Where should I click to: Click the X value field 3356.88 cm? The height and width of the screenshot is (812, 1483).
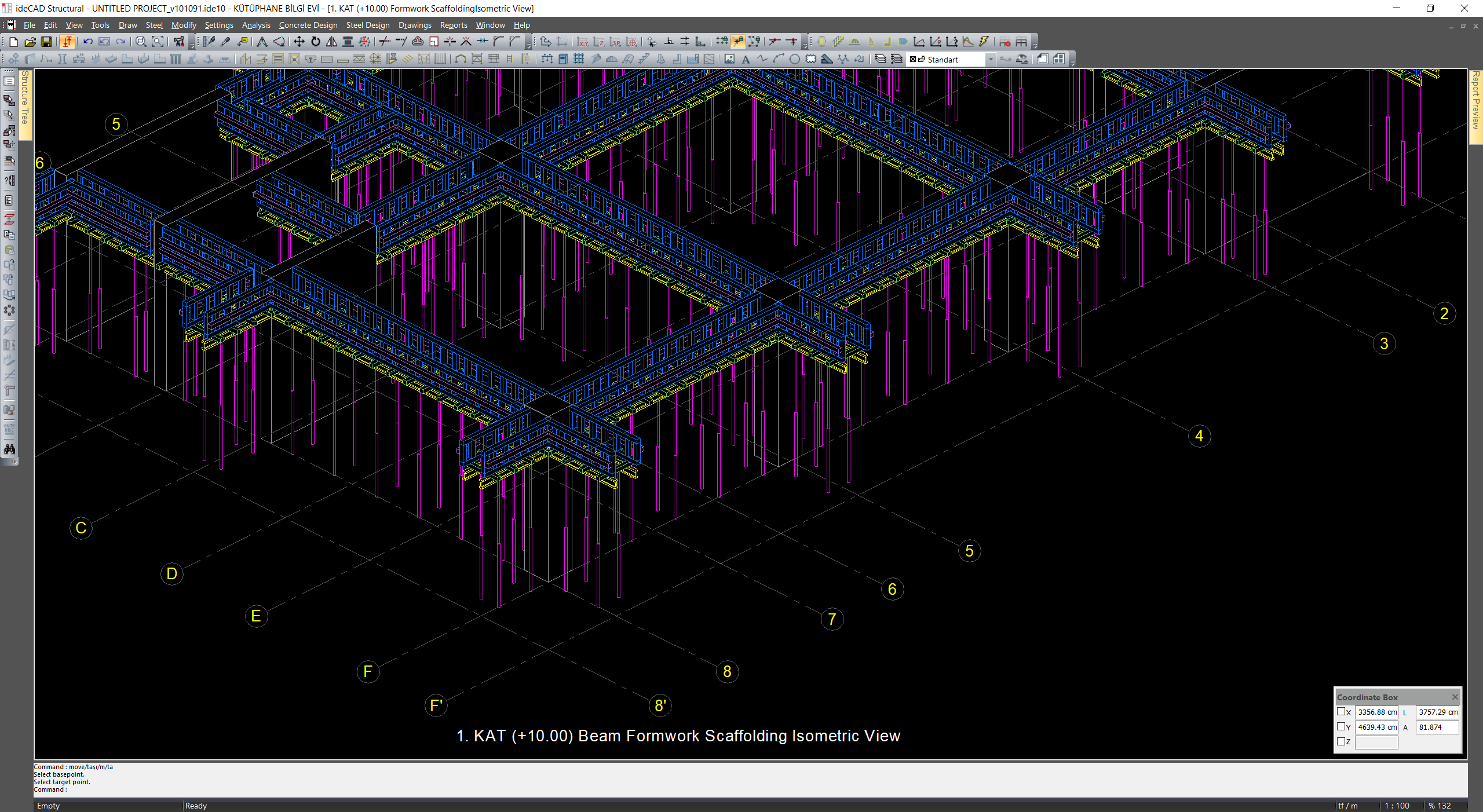[1377, 712]
